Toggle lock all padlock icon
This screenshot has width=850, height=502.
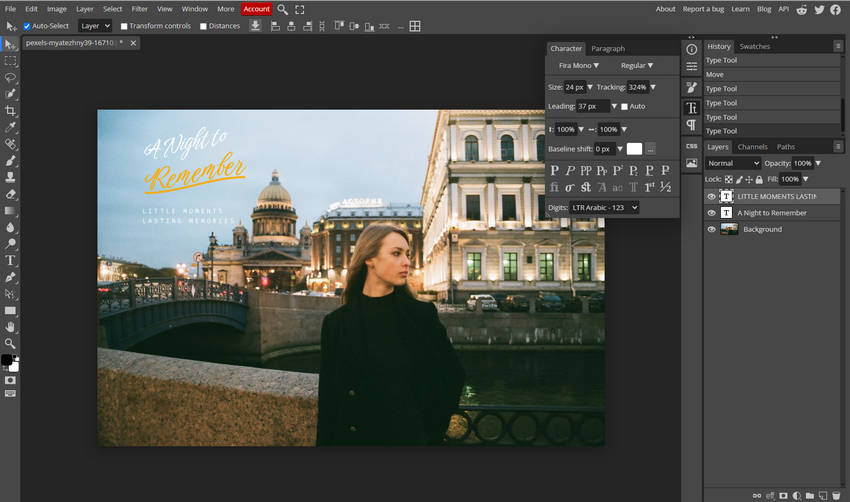click(x=759, y=179)
